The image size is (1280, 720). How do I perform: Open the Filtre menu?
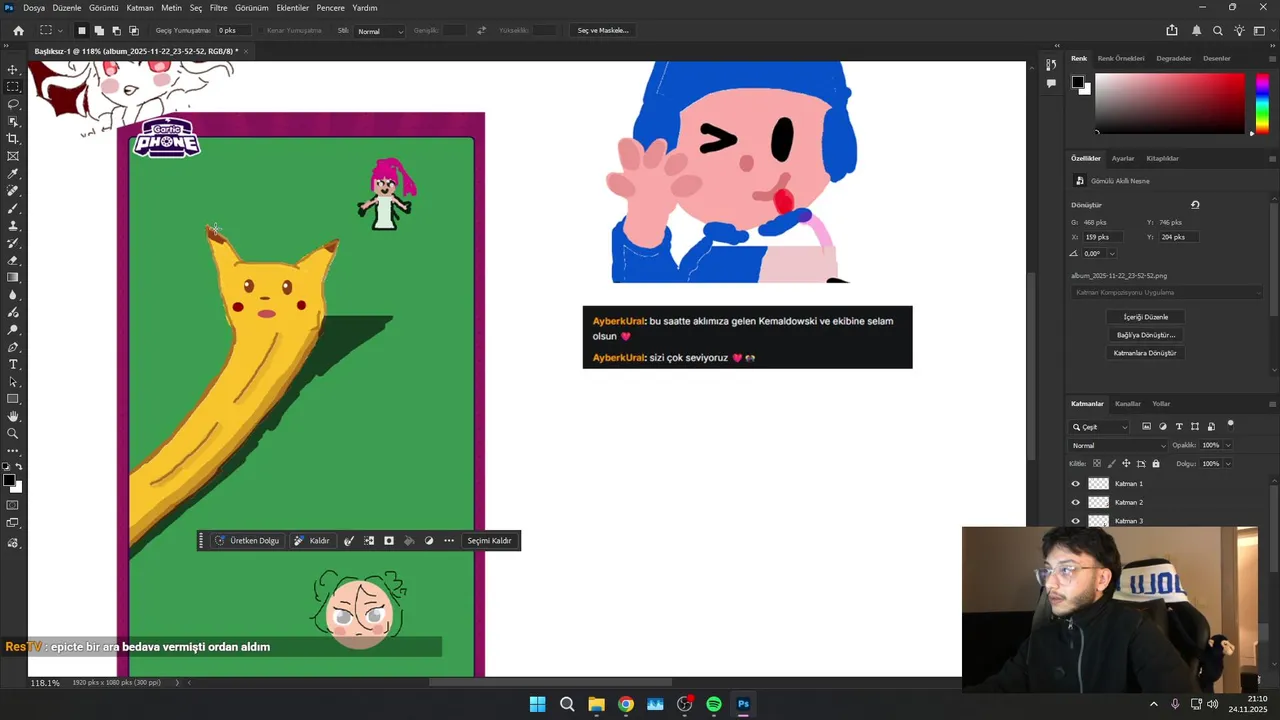pos(218,8)
